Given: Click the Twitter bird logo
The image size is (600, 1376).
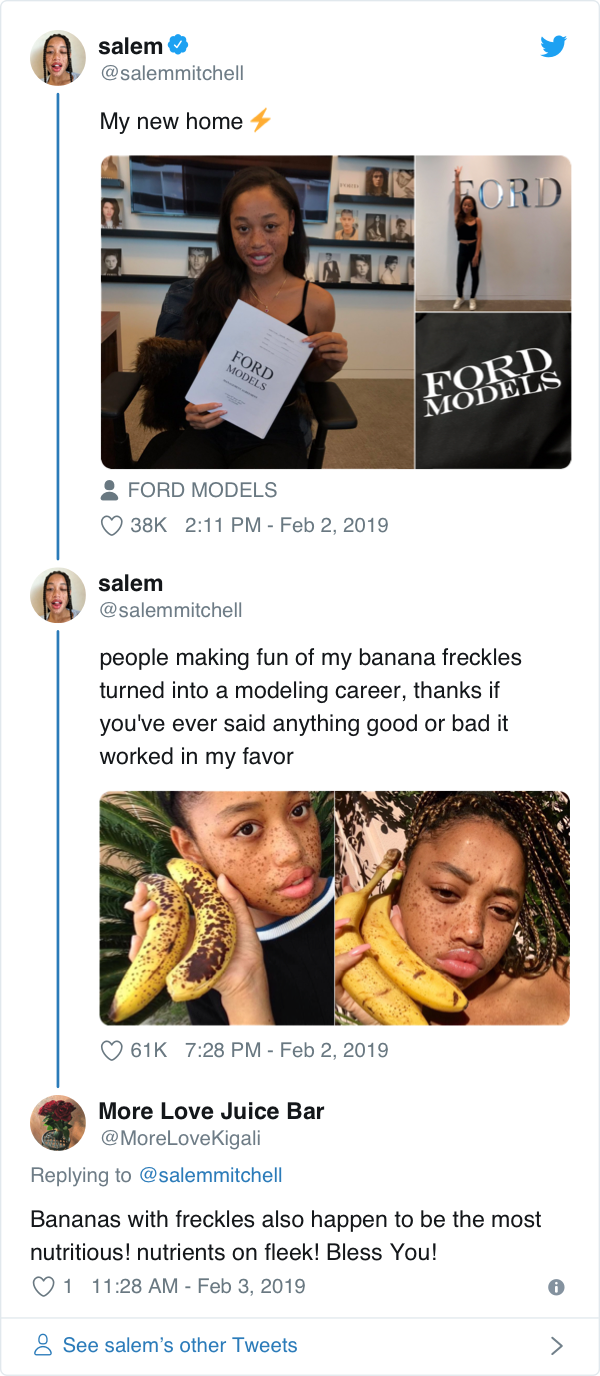Looking at the screenshot, I should click(553, 46).
